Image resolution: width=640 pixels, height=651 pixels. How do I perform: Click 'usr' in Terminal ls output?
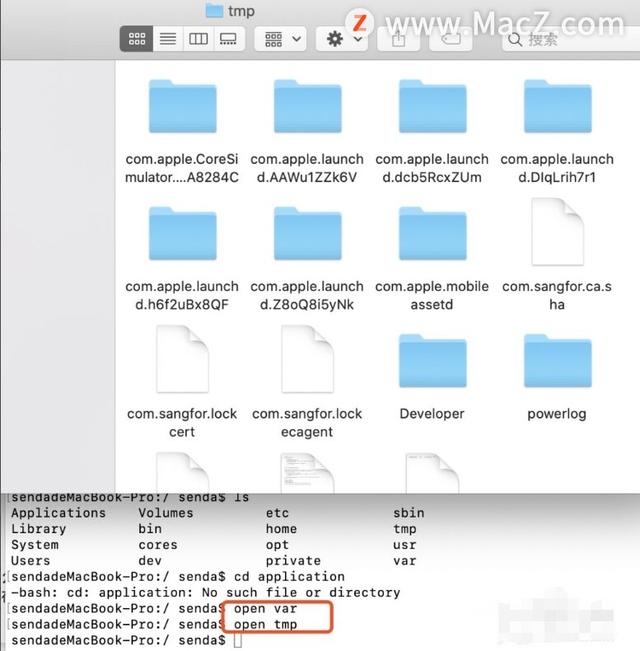pyautogui.click(x=404, y=545)
